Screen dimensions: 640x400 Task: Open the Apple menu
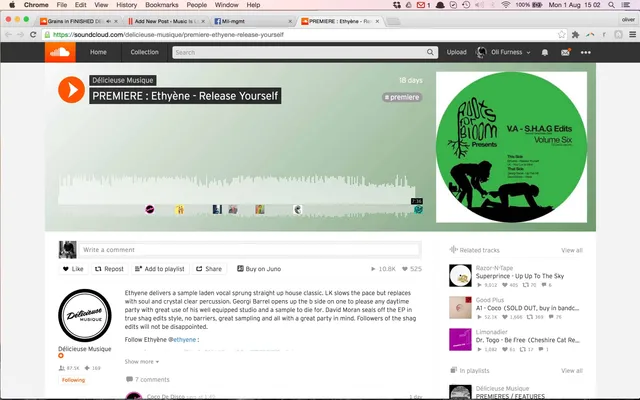12,5
